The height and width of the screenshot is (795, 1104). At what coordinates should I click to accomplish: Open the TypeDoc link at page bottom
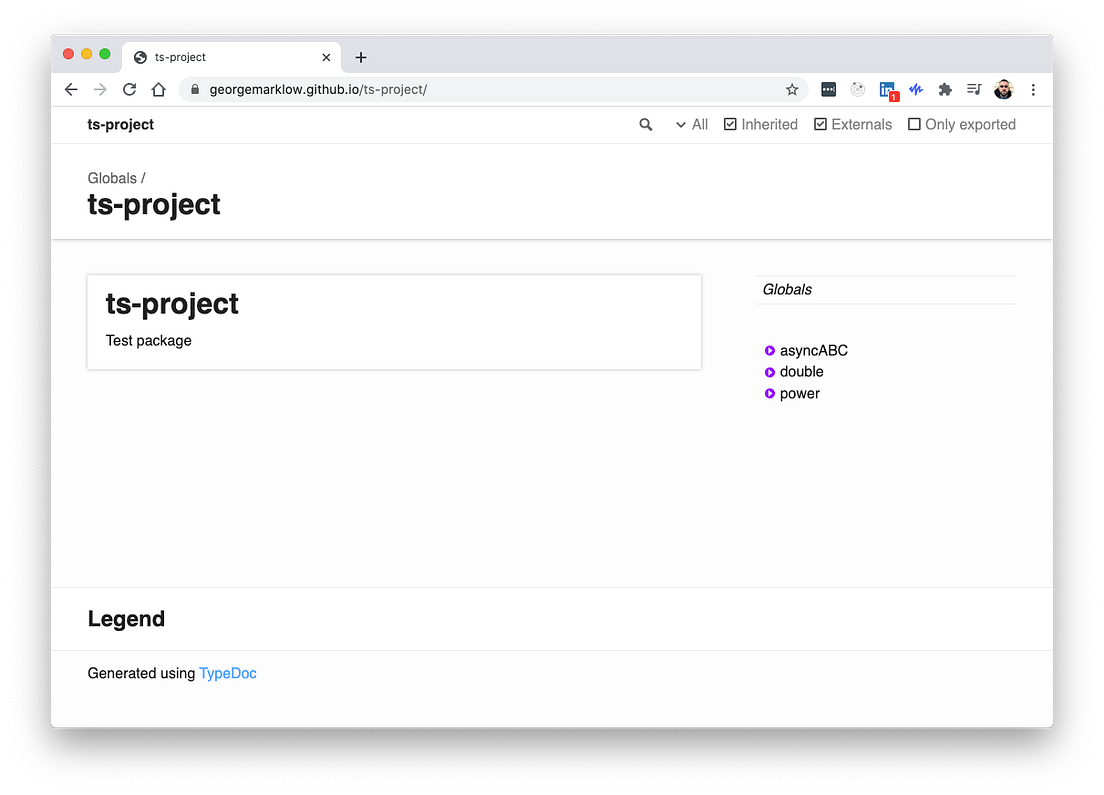tap(227, 673)
